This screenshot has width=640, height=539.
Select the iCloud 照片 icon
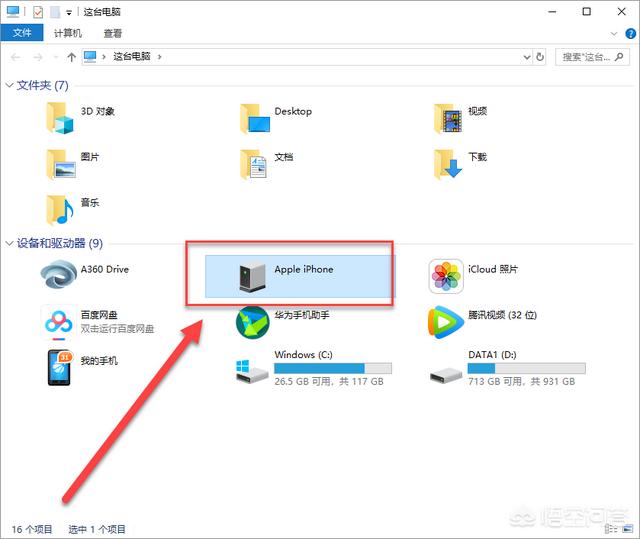click(446, 276)
